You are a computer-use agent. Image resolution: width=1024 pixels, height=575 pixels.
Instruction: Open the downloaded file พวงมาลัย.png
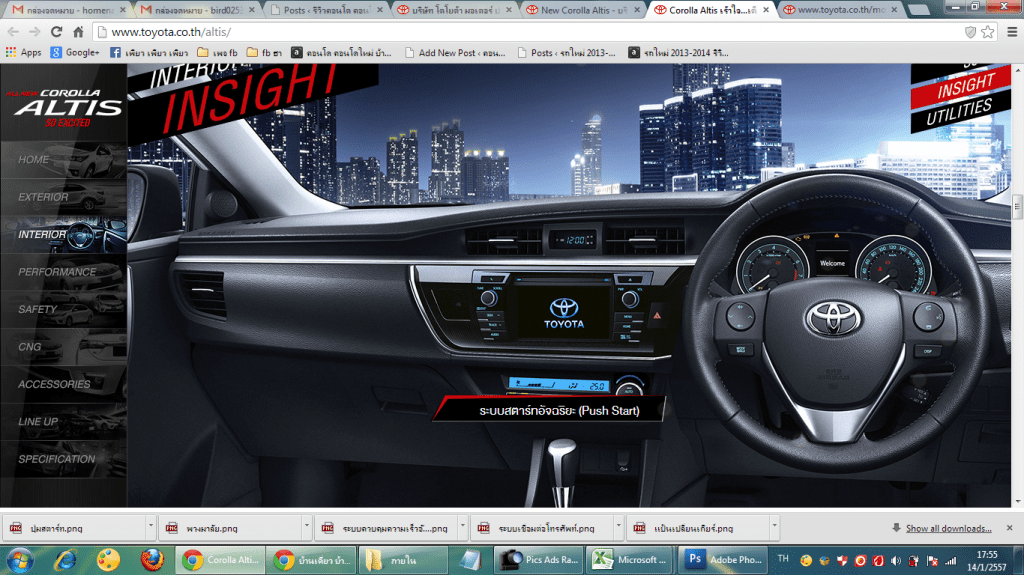pyautogui.click(x=230, y=528)
